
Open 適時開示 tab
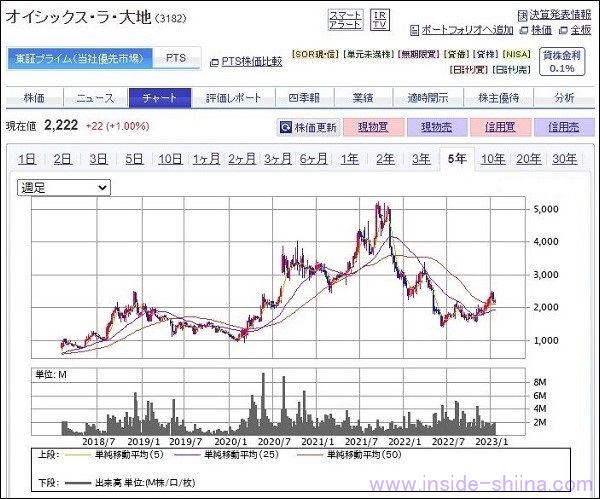coord(428,98)
